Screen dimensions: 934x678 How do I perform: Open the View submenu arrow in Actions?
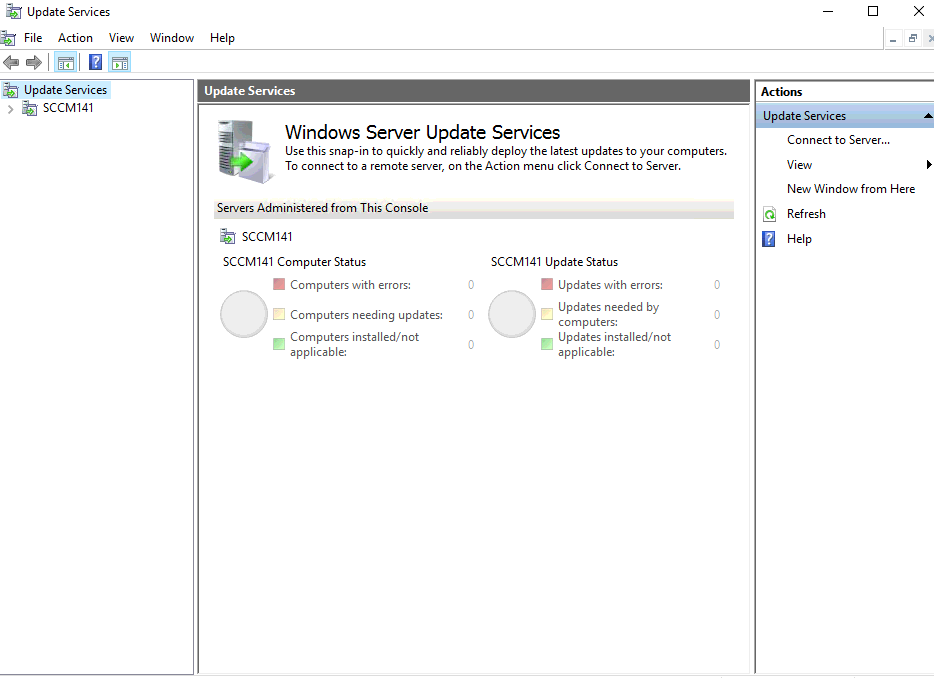[928, 164]
